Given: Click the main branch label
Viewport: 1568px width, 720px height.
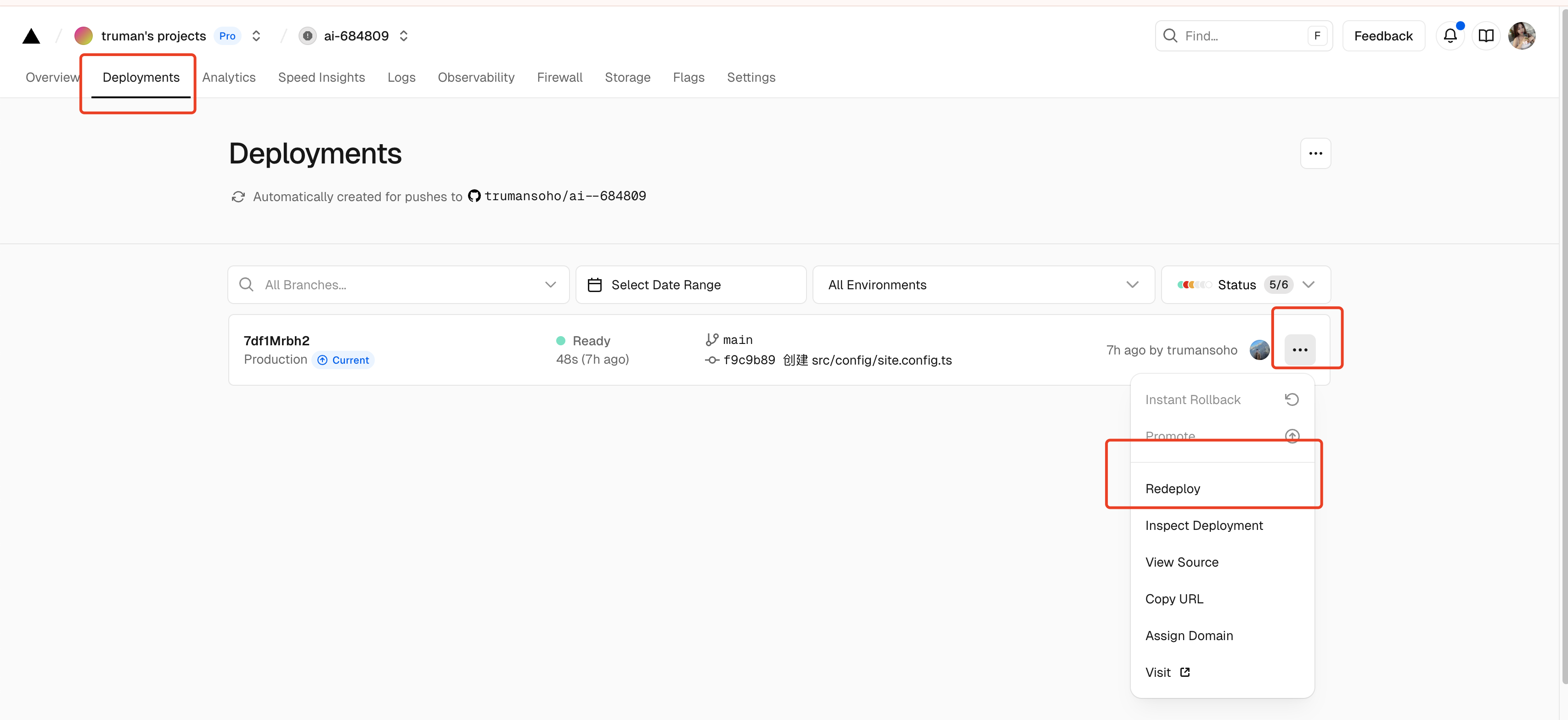Looking at the screenshot, I should point(738,340).
